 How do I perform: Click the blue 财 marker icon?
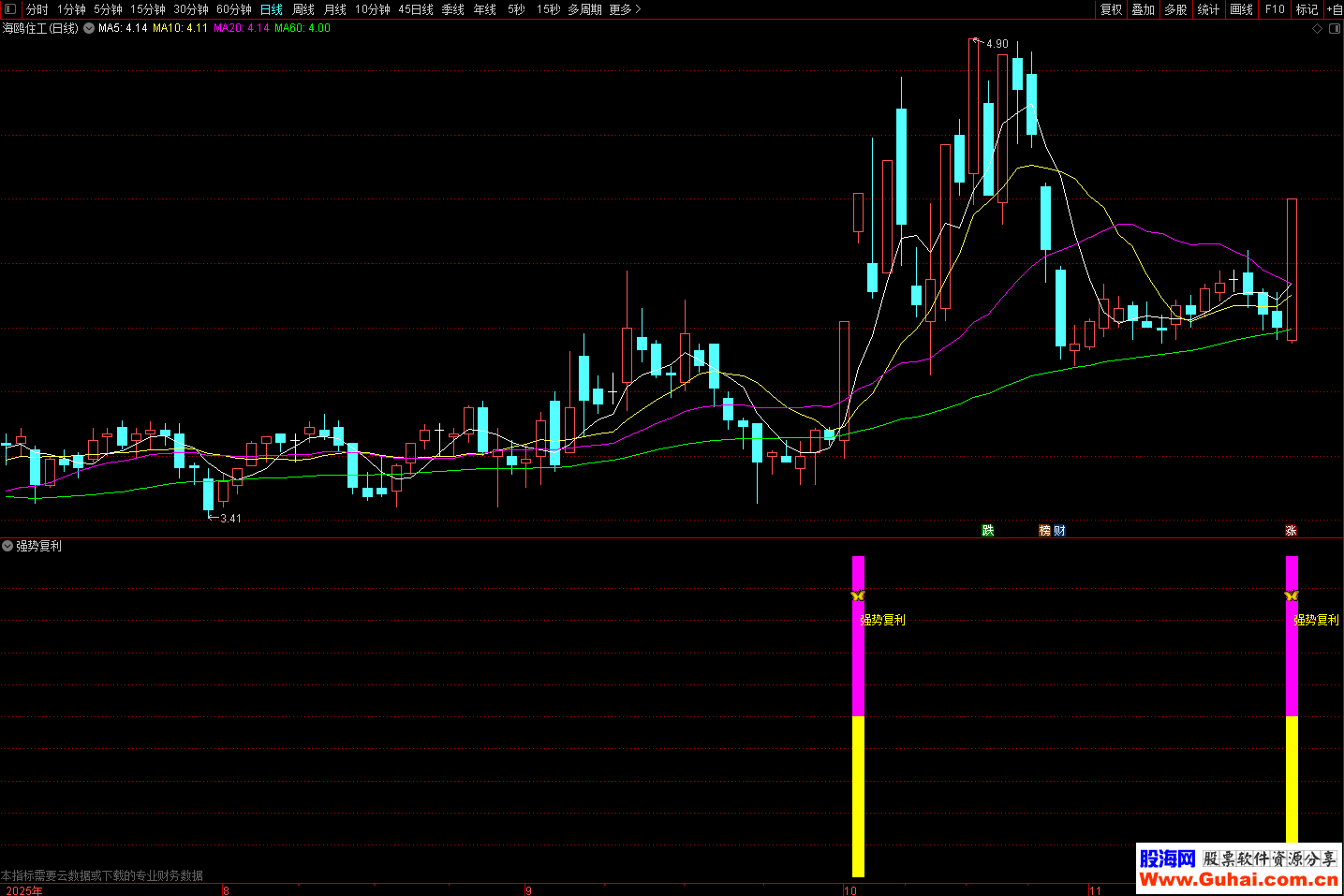(x=1059, y=531)
